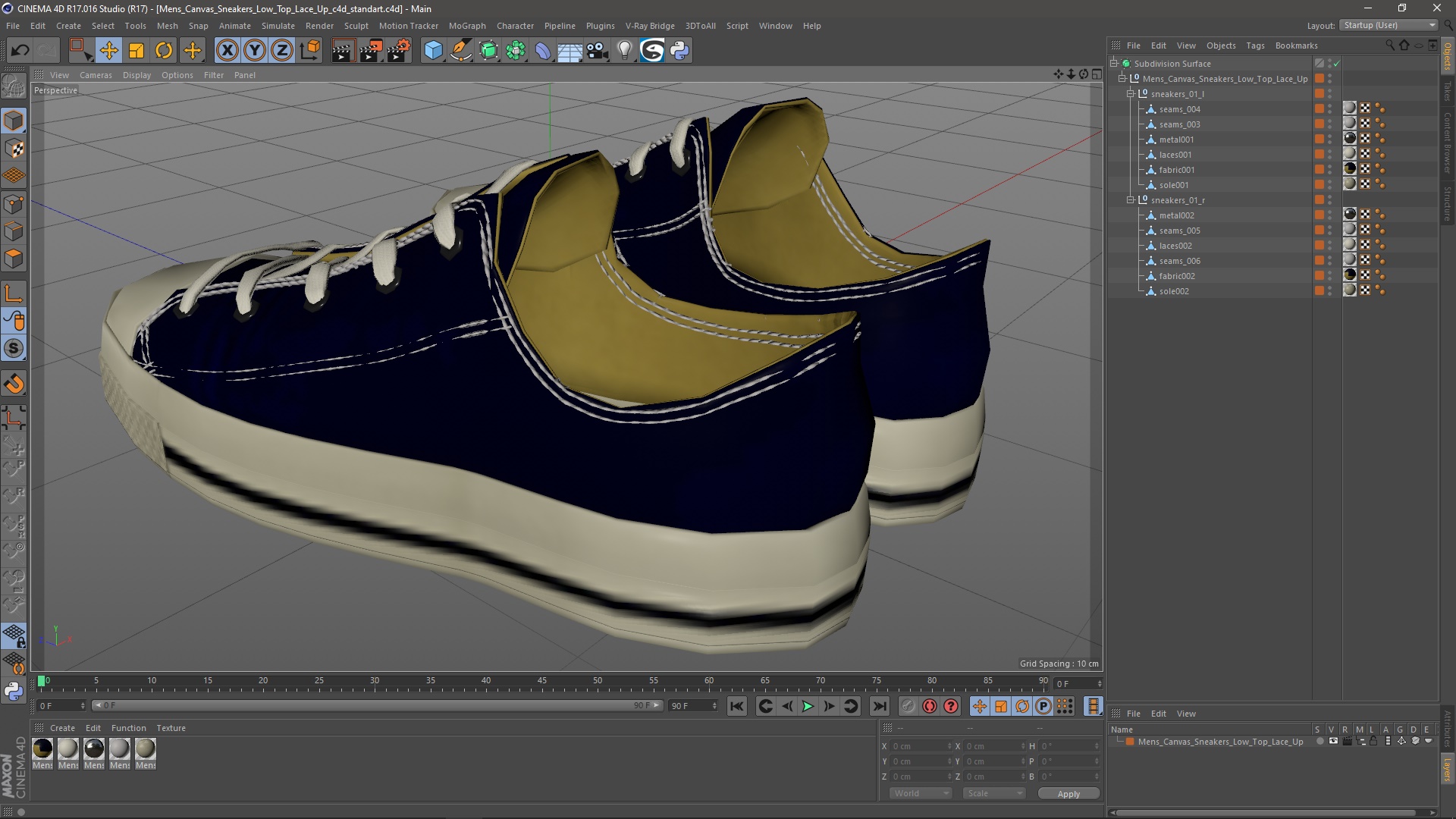This screenshot has width=1456, height=819.
Task: Open viewport Cameras menu
Action: click(96, 75)
